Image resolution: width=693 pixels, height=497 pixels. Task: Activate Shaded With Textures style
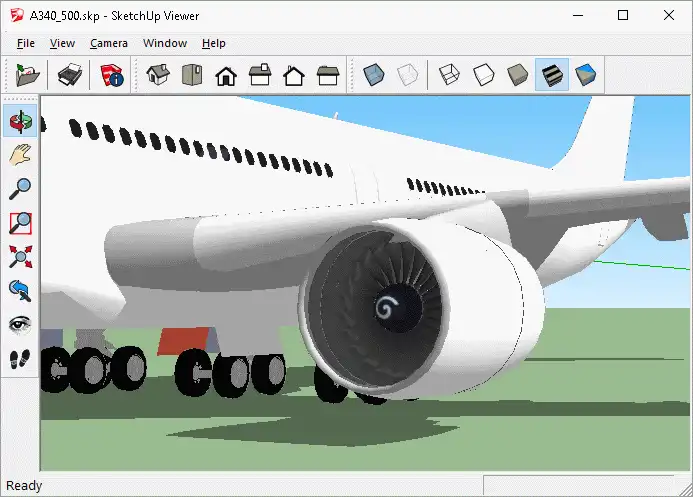552,75
